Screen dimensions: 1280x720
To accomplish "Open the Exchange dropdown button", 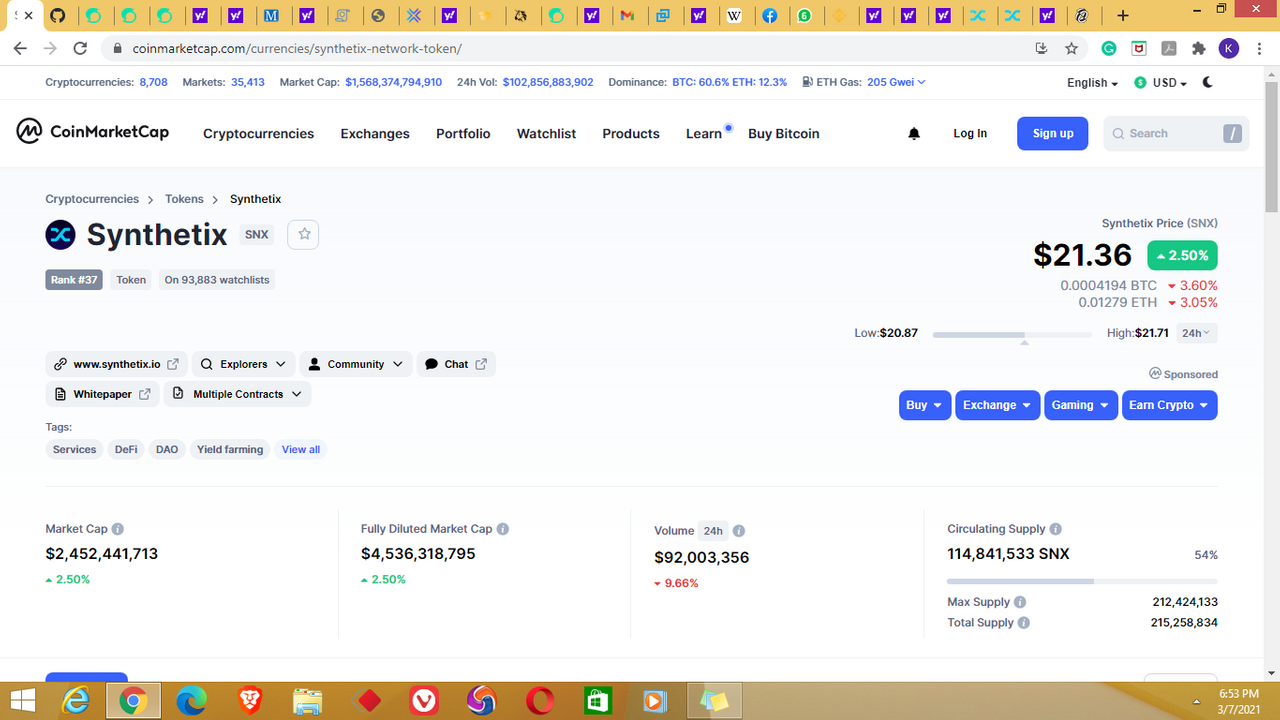I will (998, 405).
